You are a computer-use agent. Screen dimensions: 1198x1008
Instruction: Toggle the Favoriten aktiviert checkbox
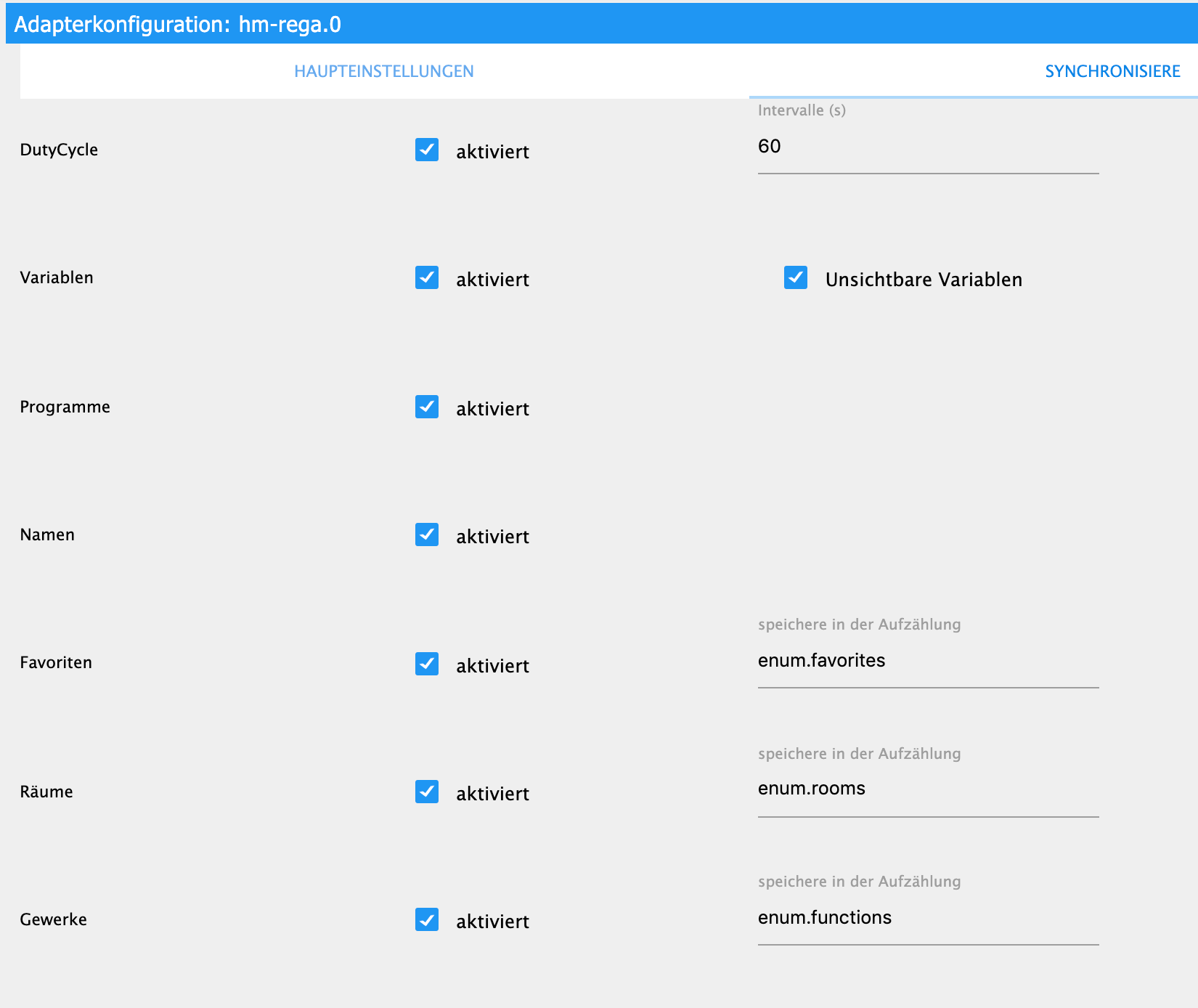[427, 664]
